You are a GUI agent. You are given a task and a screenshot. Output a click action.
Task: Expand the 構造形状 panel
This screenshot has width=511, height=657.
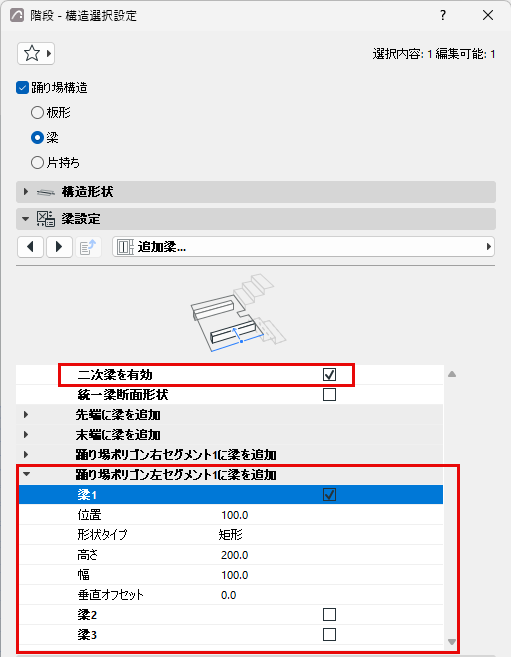pos(26,192)
